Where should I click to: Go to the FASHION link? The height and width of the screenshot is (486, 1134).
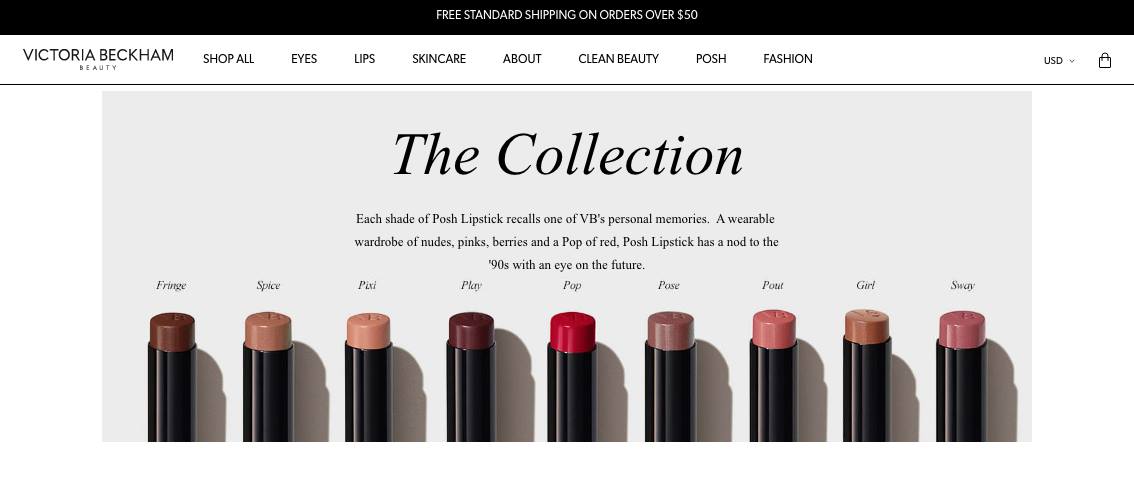coord(788,59)
